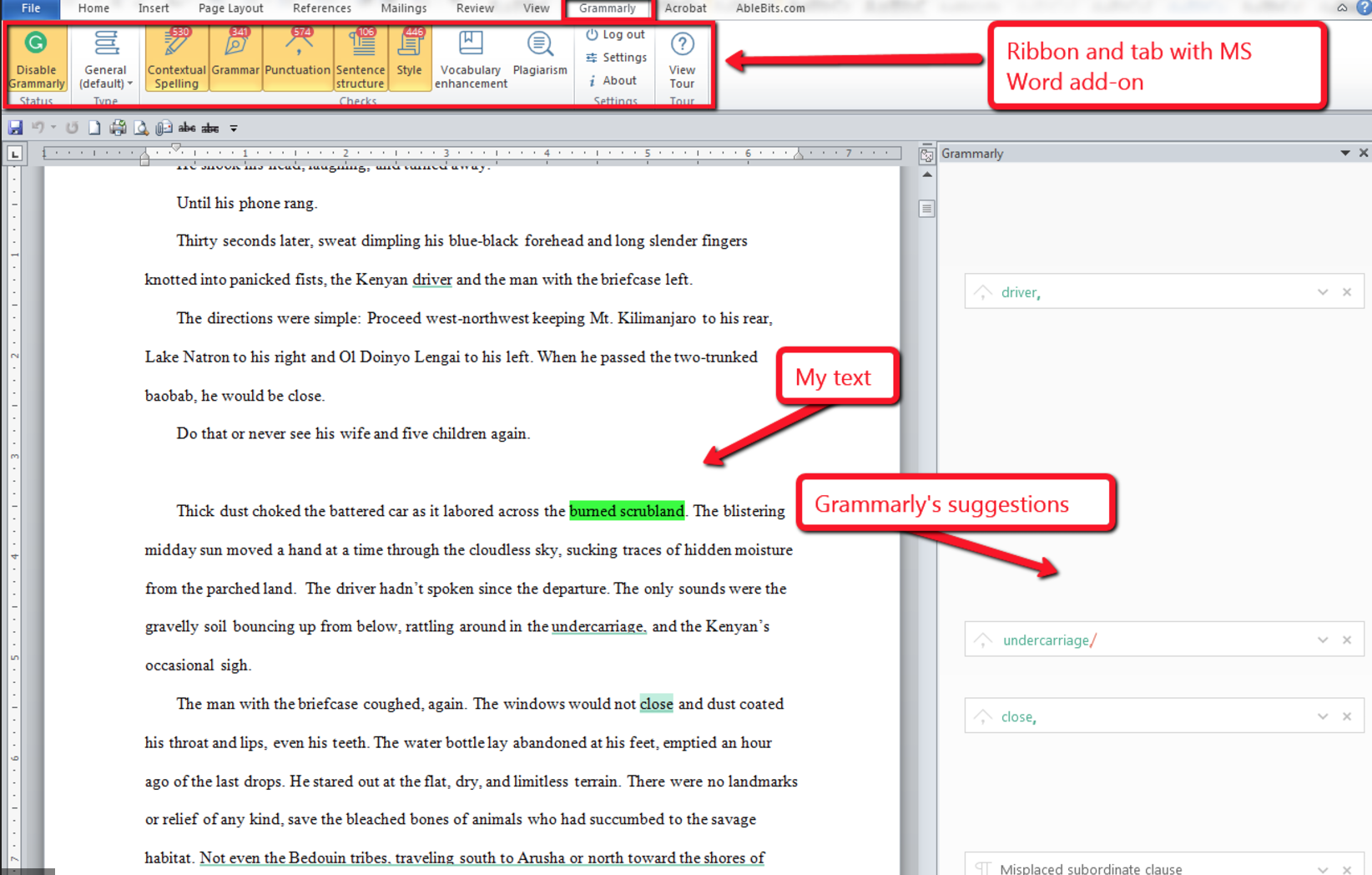Toggle Punctuation check
Viewport: 1372px width, 875px height.
click(x=298, y=59)
